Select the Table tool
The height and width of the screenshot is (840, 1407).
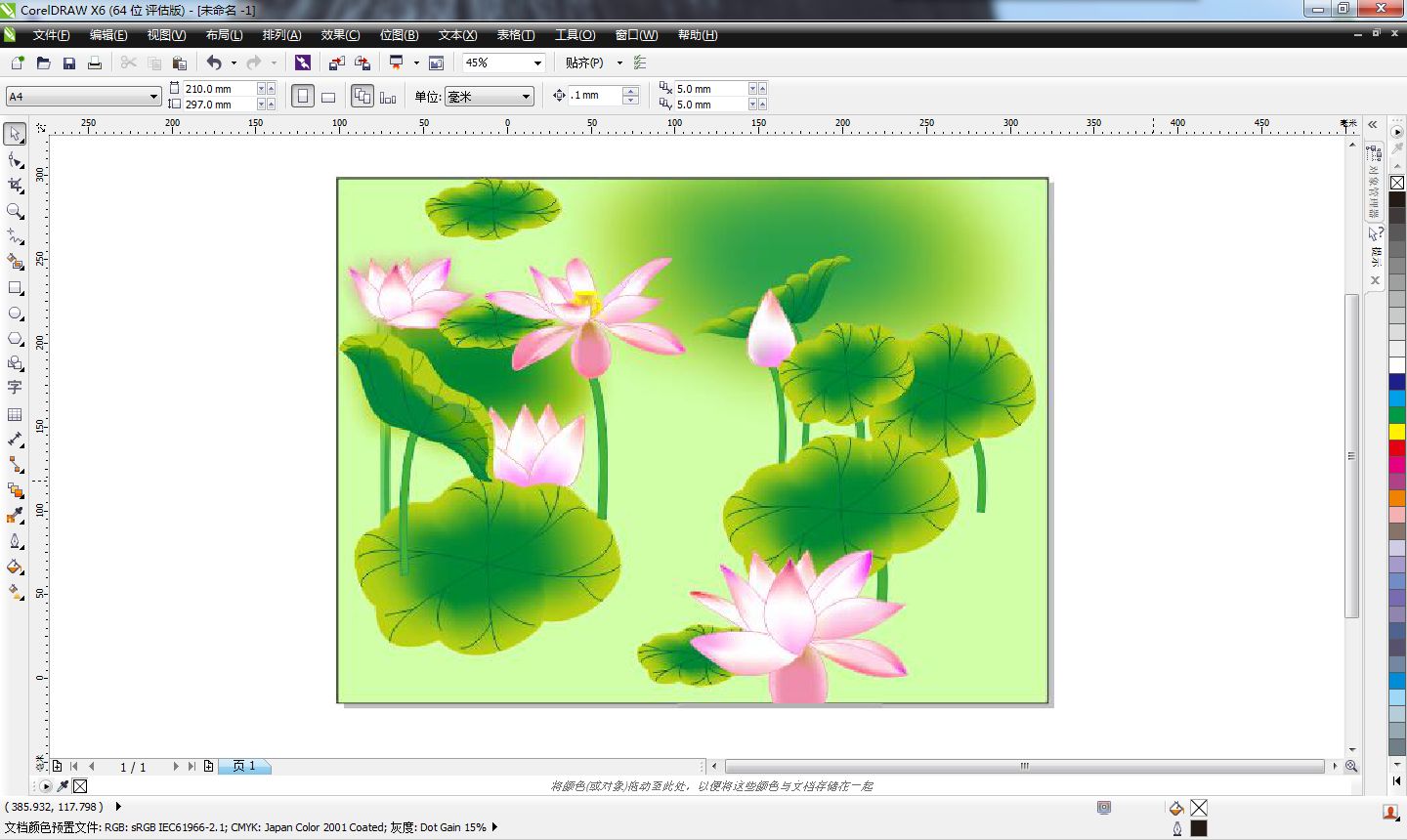click(x=14, y=413)
